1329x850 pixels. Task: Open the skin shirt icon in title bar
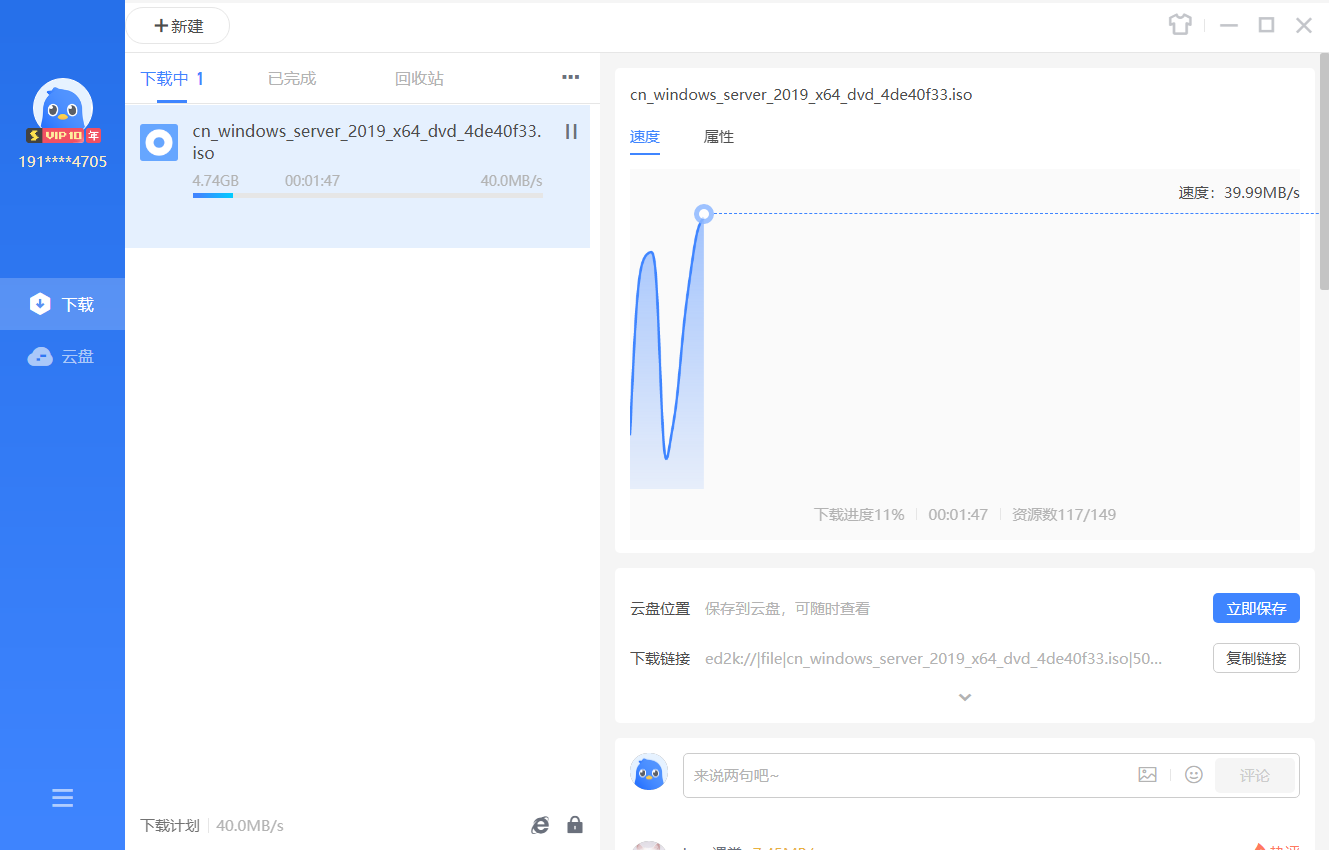1180,25
